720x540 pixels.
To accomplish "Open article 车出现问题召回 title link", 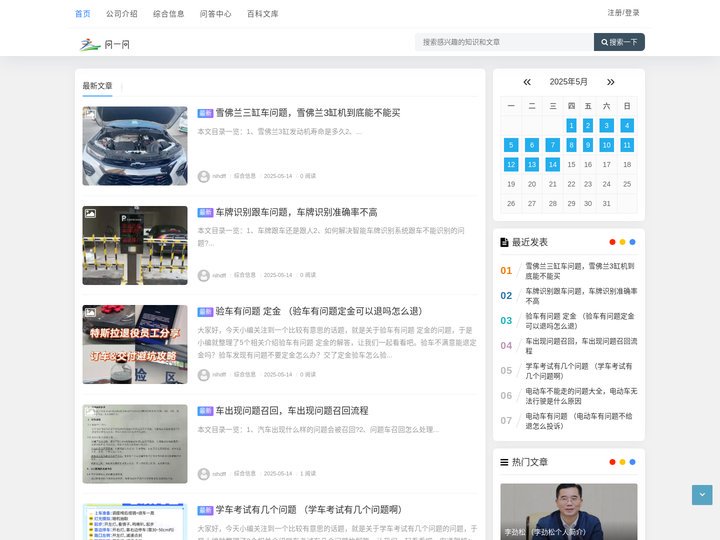I will [292, 411].
